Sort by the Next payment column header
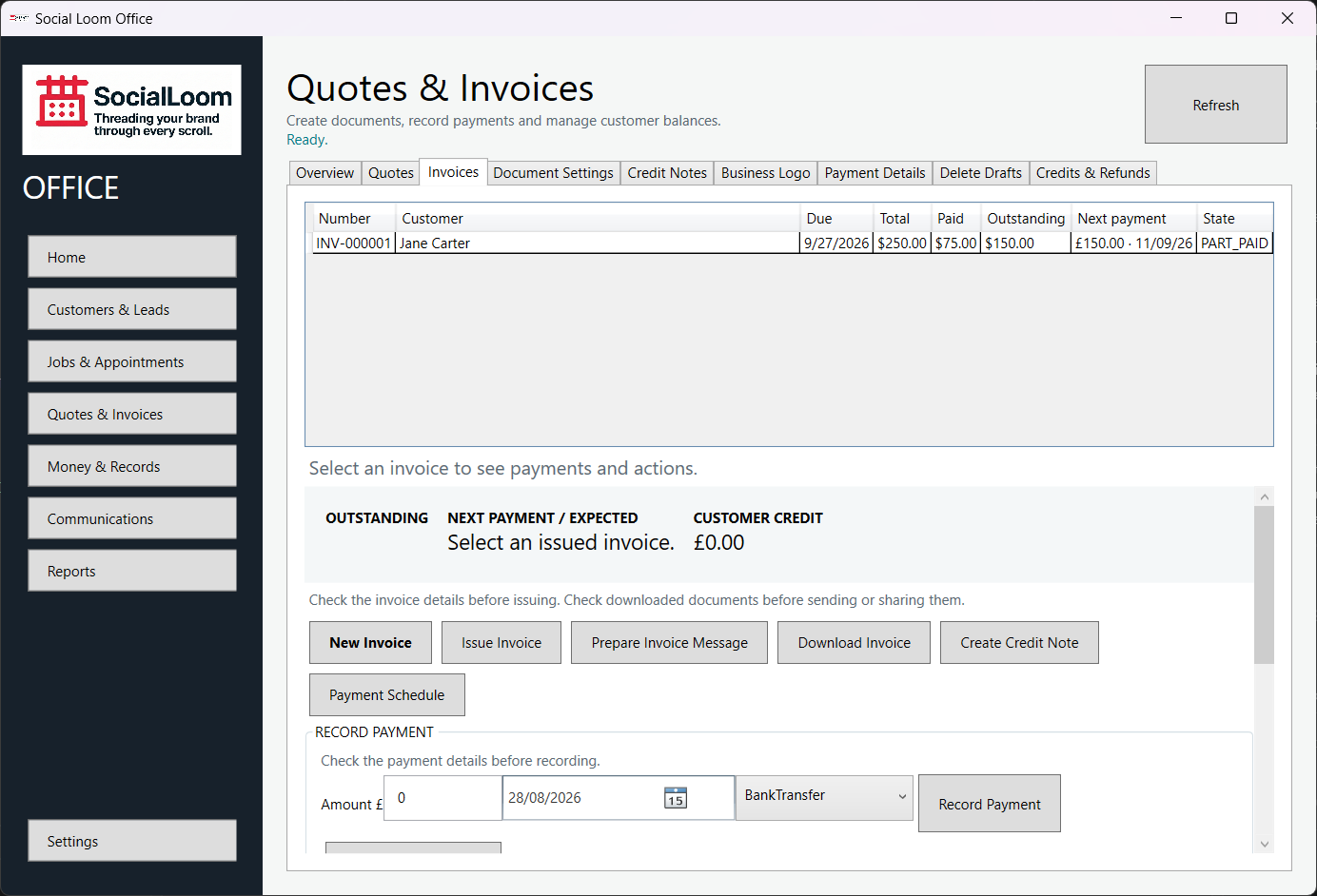Viewport: 1317px width, 896px height. [1133, 219]
